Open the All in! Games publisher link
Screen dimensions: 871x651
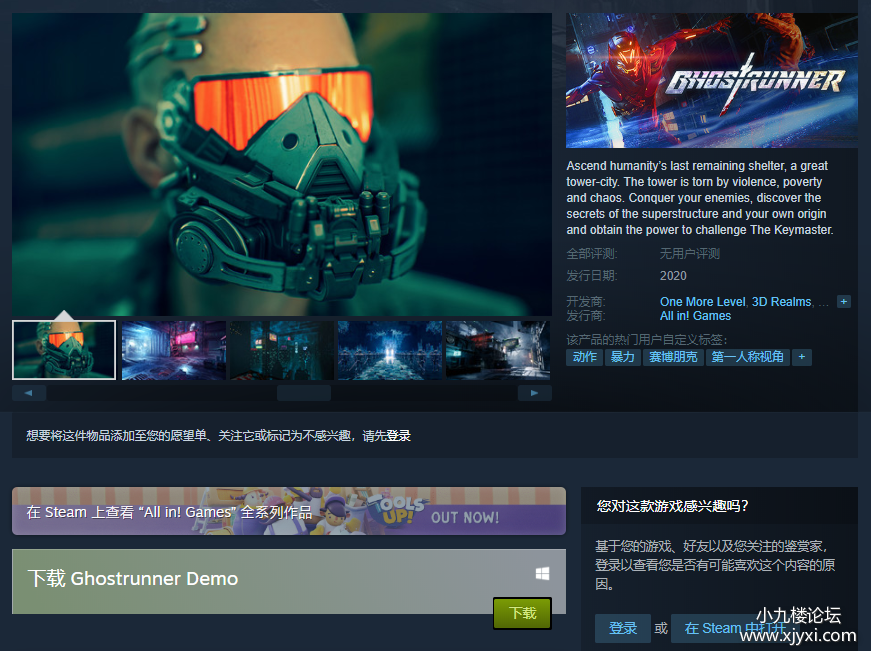[x=695, y=316]
